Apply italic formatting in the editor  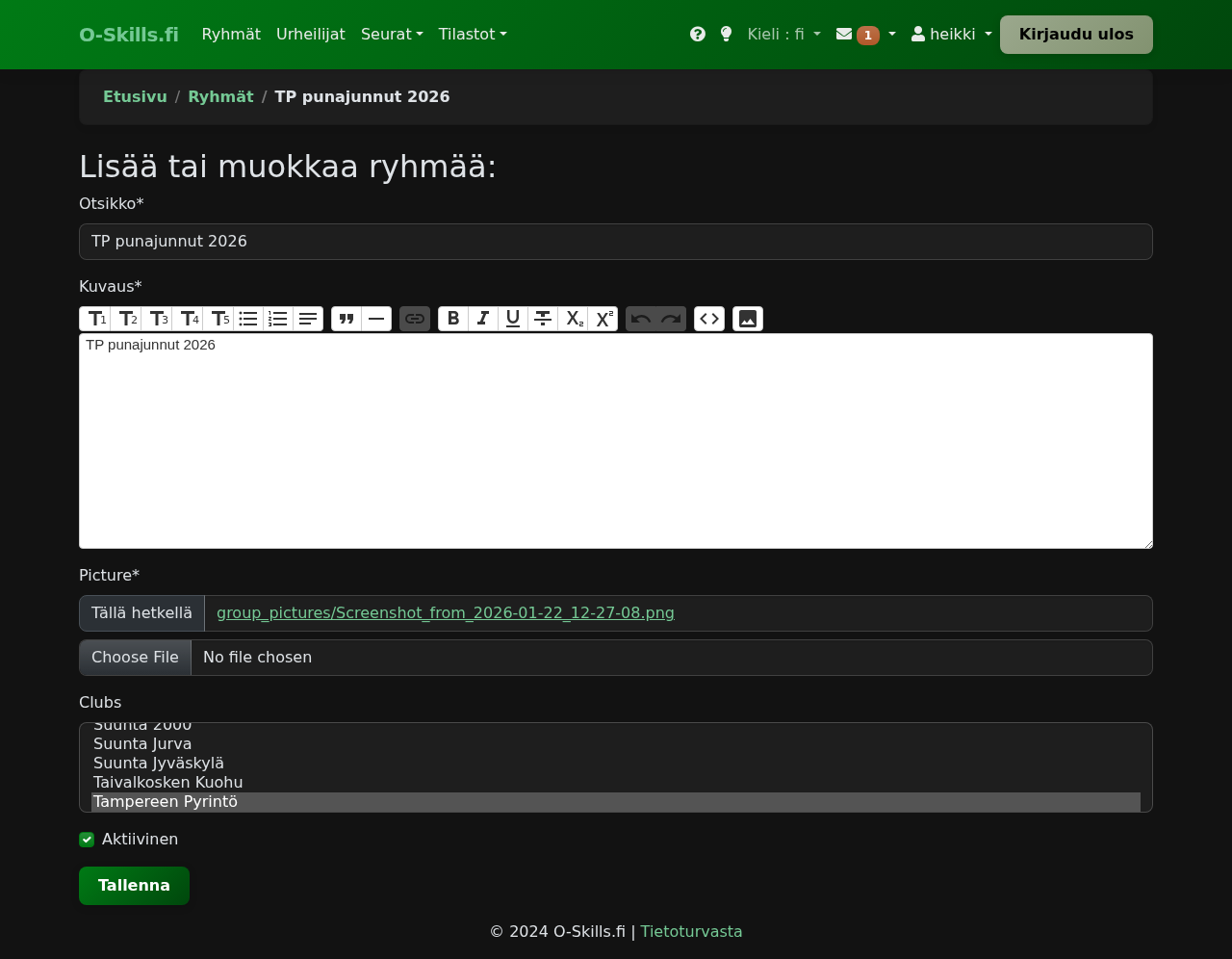point(483,319)
